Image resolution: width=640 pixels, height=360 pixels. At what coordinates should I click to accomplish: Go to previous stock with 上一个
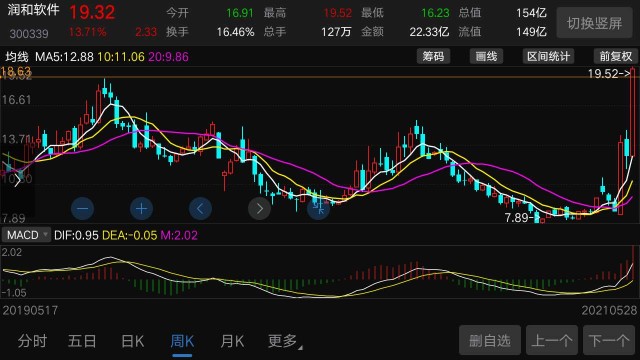pos(552,340)
